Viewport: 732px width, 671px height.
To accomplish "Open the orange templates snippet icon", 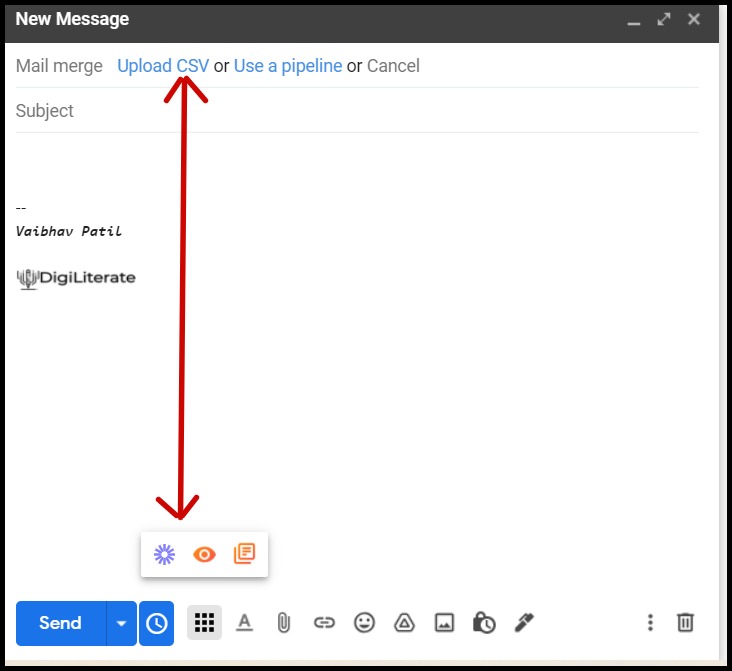I will [x=244, y=554].
